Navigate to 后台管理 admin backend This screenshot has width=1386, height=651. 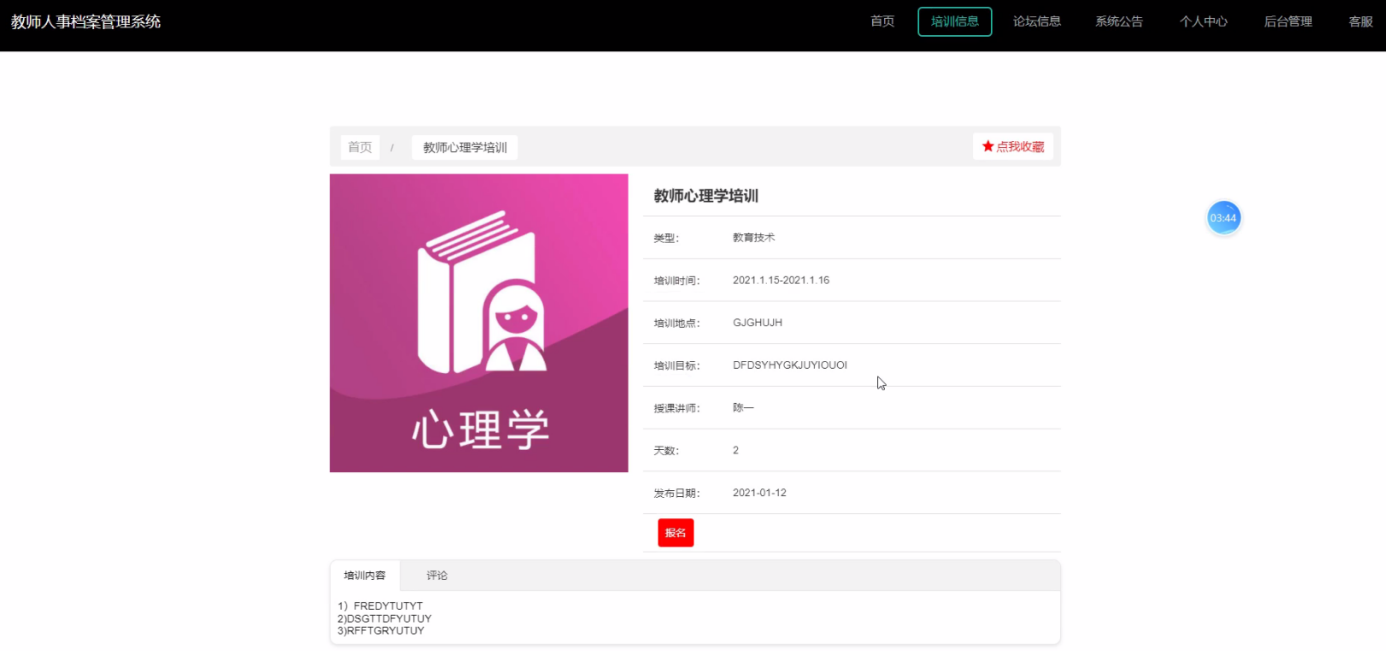(x=1287, y=22)
